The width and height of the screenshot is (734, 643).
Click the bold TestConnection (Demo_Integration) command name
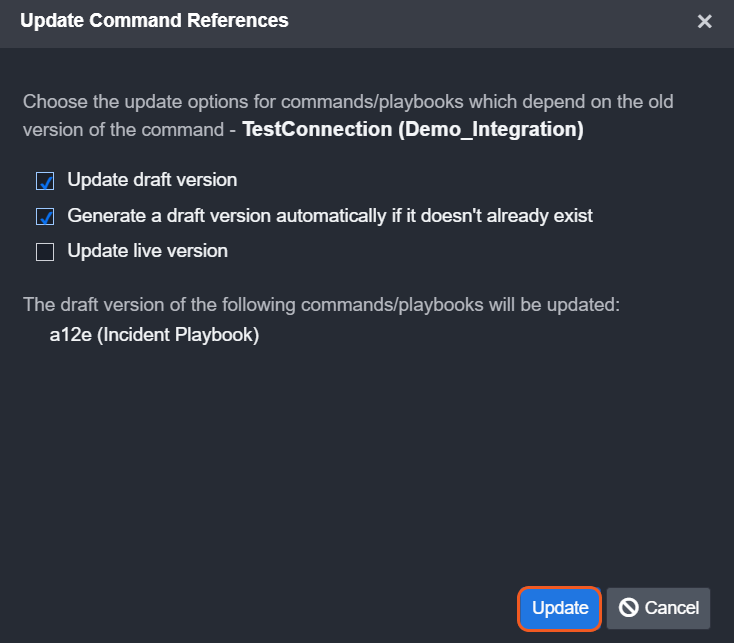[413, 129]
